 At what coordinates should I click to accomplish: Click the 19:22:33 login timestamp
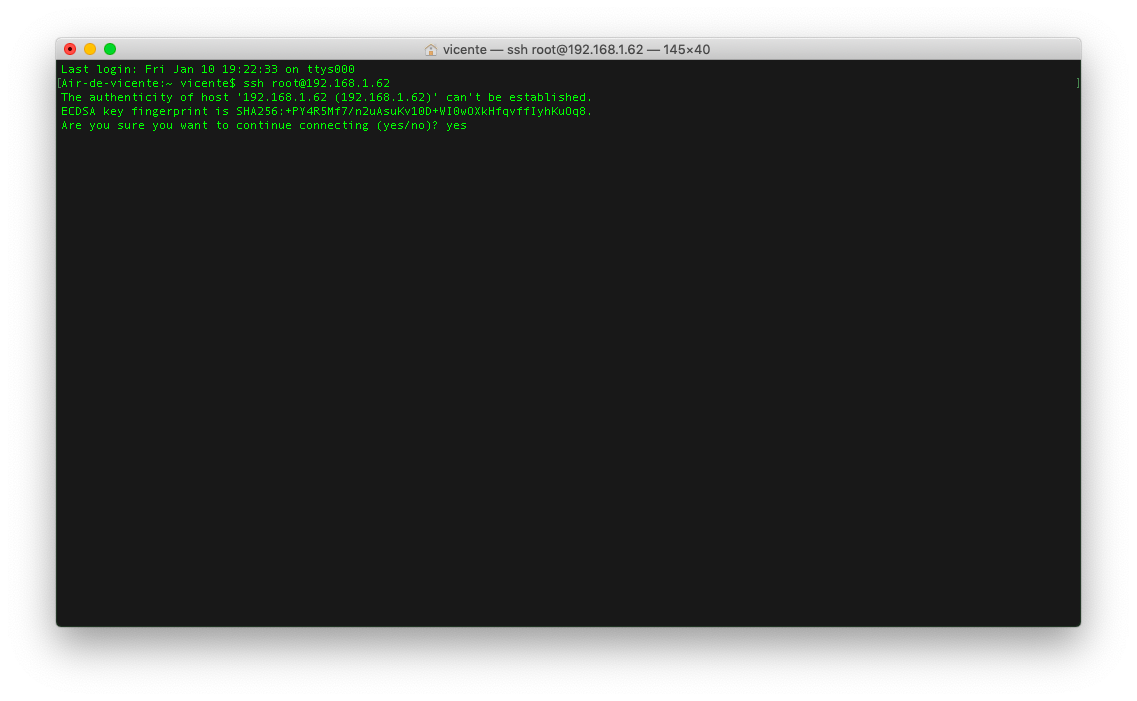tap(249, 70)
